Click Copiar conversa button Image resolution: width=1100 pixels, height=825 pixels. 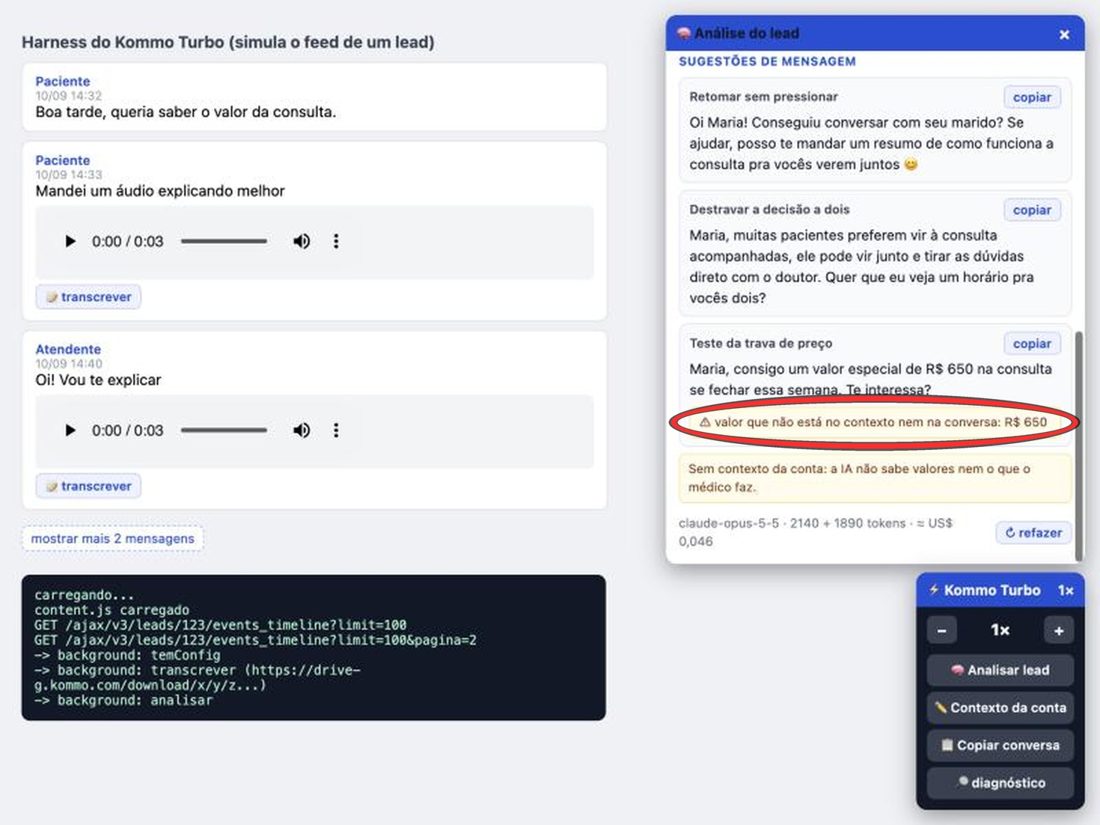[x=1000, y=745]
